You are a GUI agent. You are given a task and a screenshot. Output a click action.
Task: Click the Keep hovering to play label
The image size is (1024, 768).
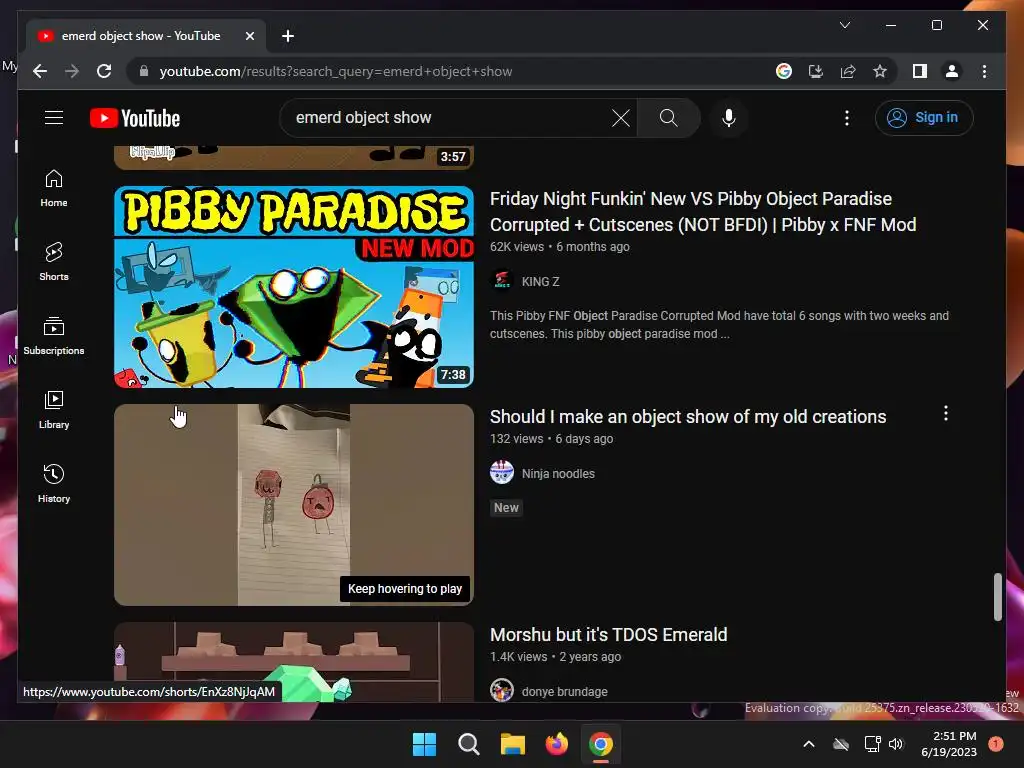pos(405,588)
